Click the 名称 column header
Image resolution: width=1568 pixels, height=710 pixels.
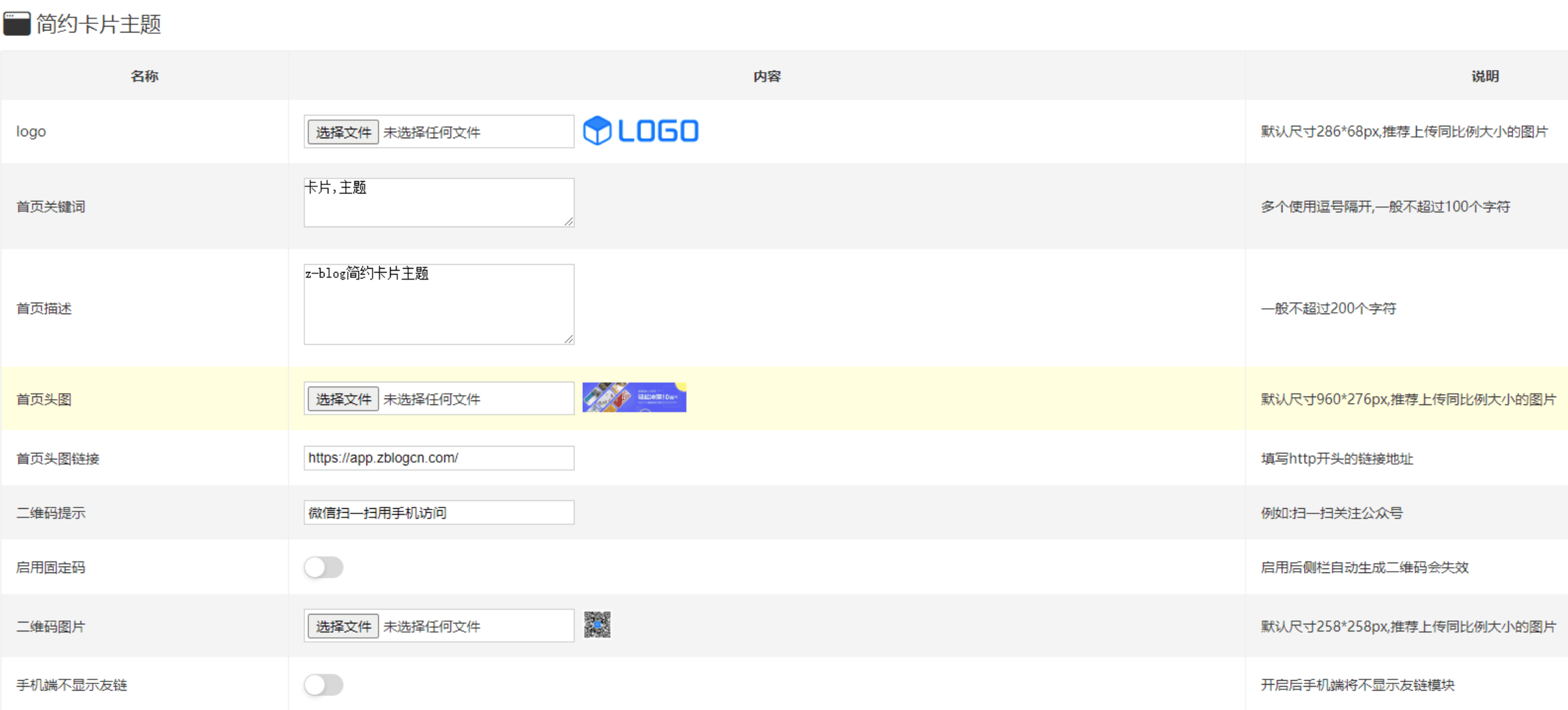[144, 76]
